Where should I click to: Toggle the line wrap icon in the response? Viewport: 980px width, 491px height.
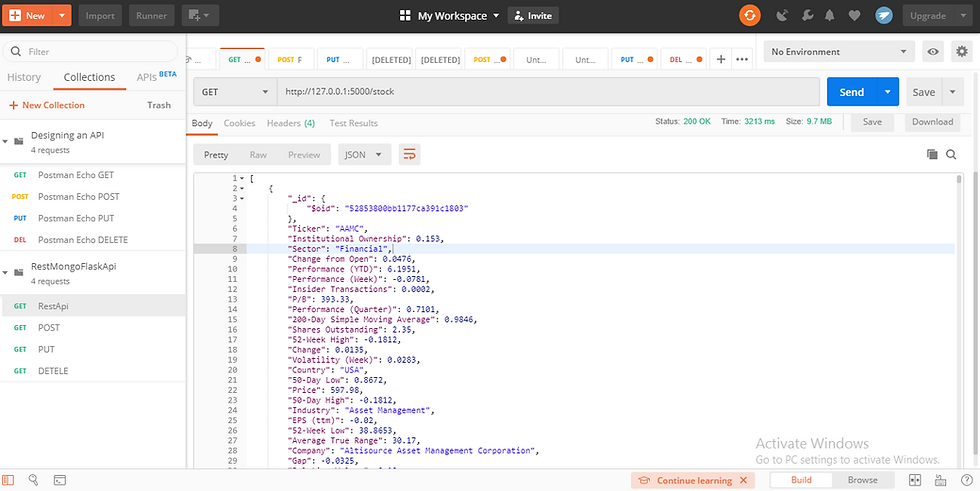(x=409, y=154)
